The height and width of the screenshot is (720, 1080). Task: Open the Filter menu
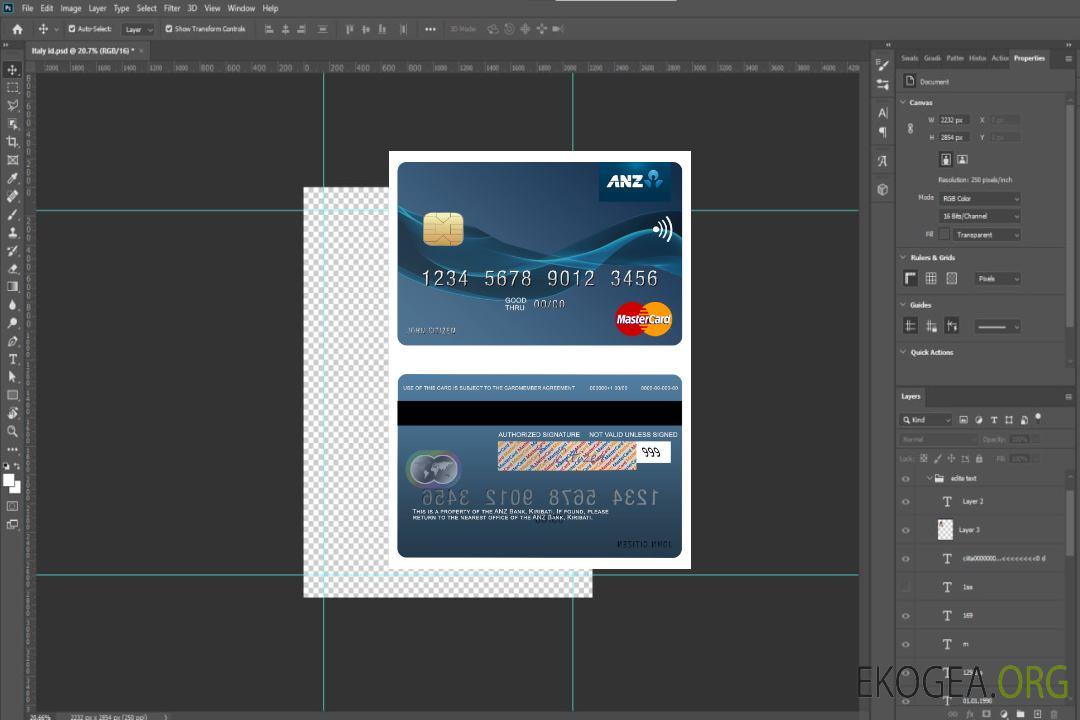172,8
